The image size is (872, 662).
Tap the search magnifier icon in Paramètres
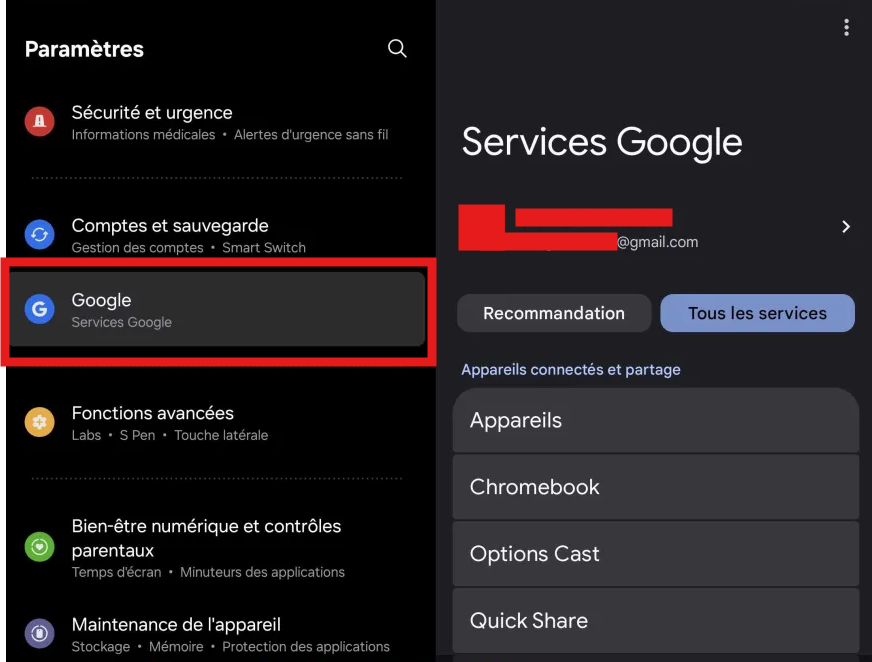[x=397, y=49]
